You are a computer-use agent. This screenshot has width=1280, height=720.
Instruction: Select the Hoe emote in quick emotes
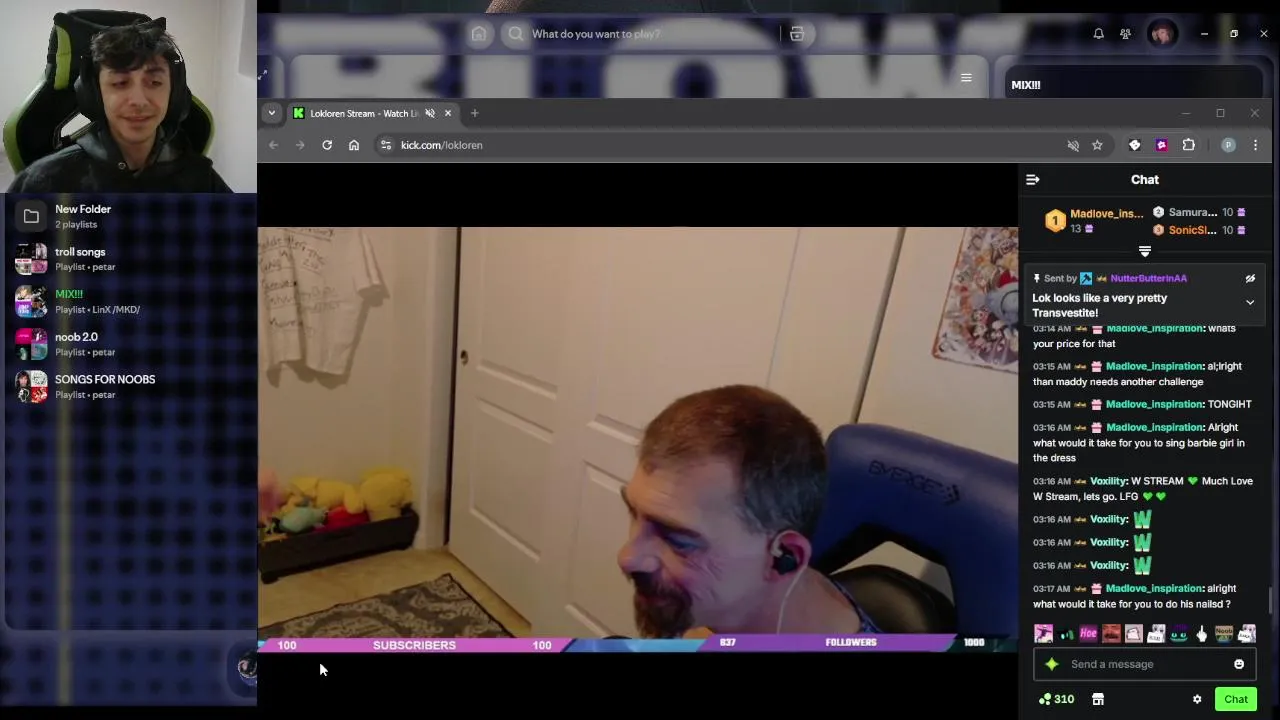click(1088, 634)
